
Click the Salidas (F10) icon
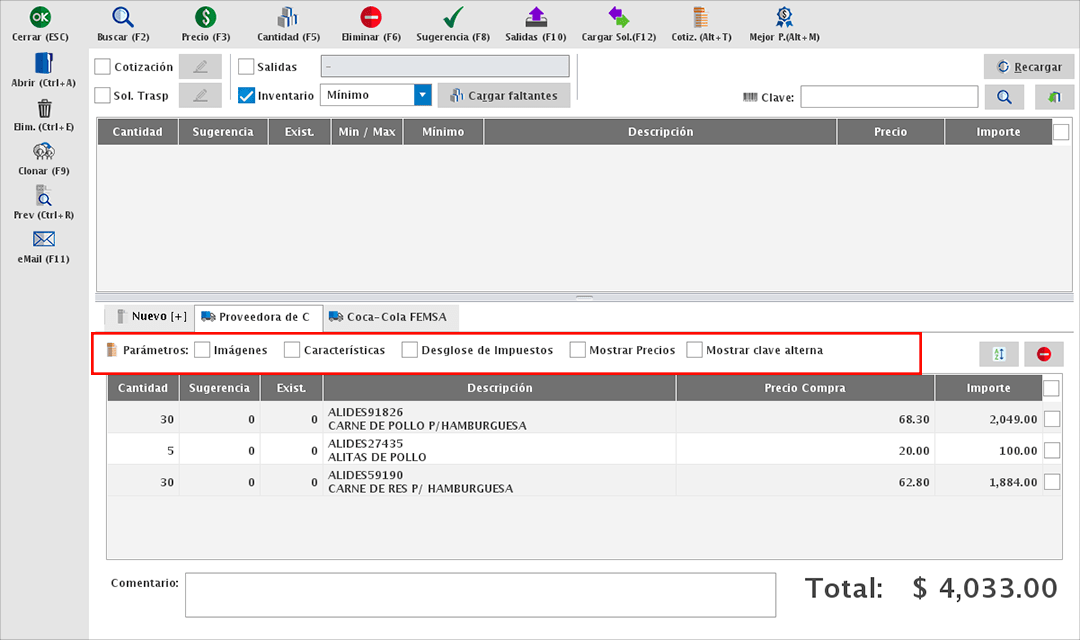pos(536,17)
